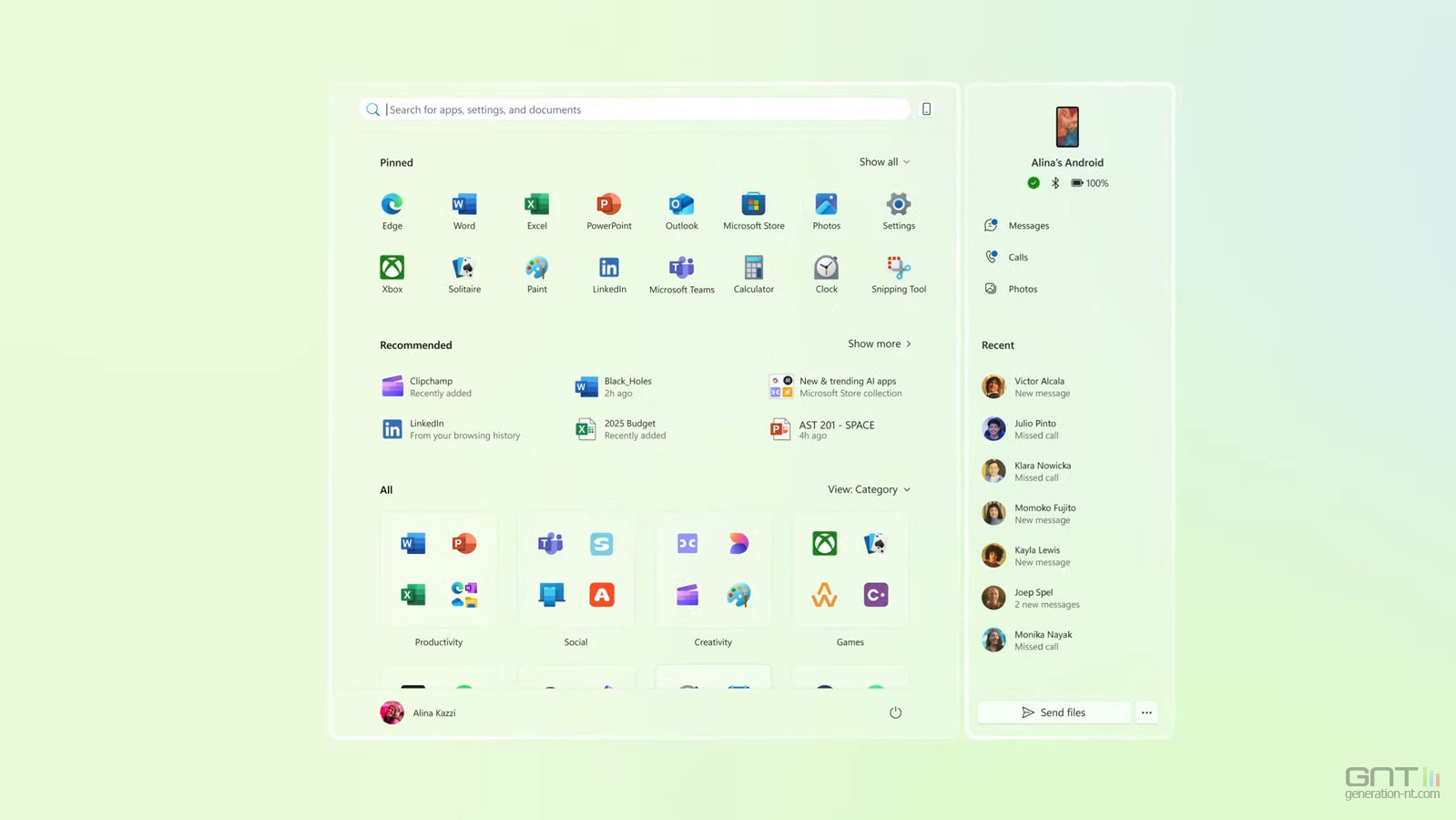
Task: Click Show more in Recommended
Action: 879,343
